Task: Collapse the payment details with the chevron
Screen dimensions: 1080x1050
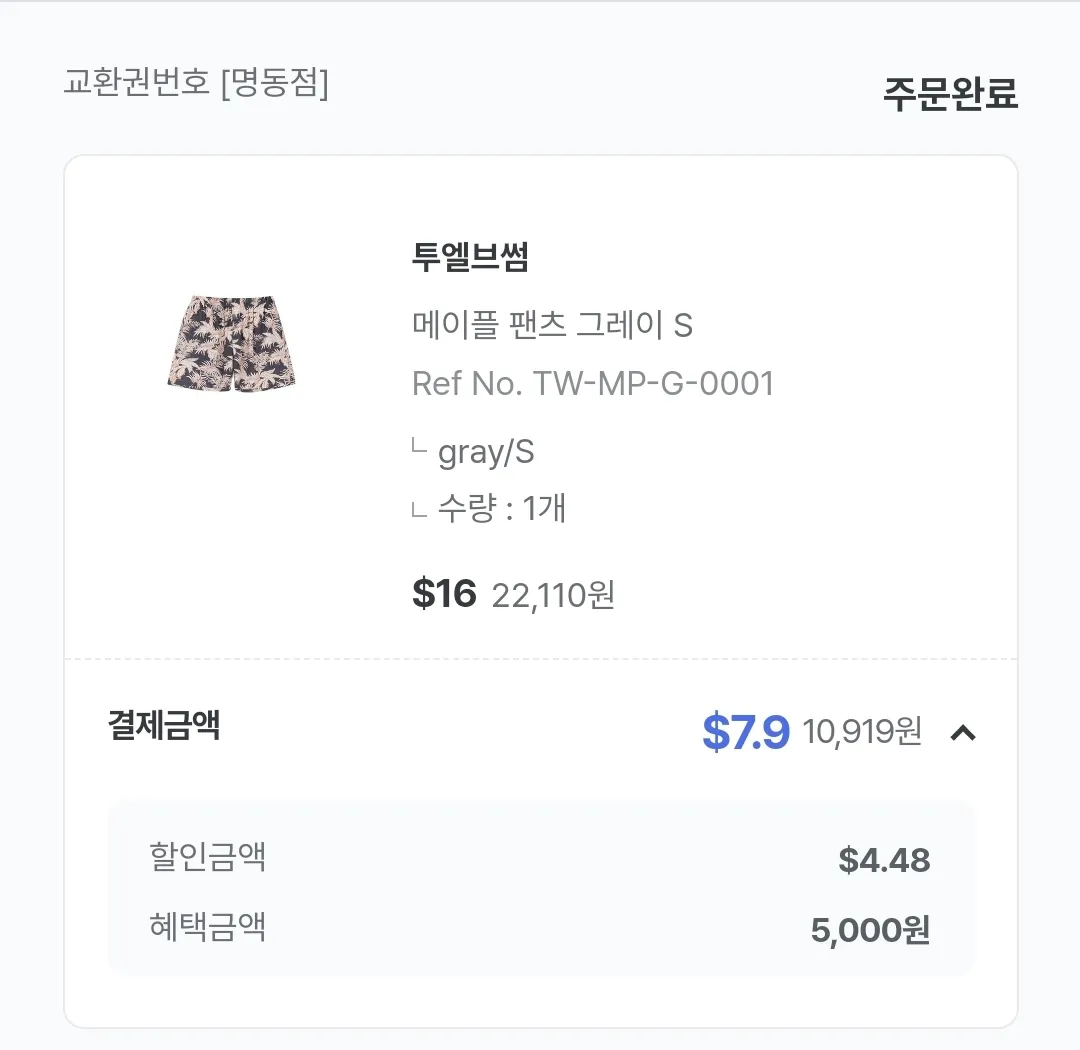Action: tap(963, 733)
